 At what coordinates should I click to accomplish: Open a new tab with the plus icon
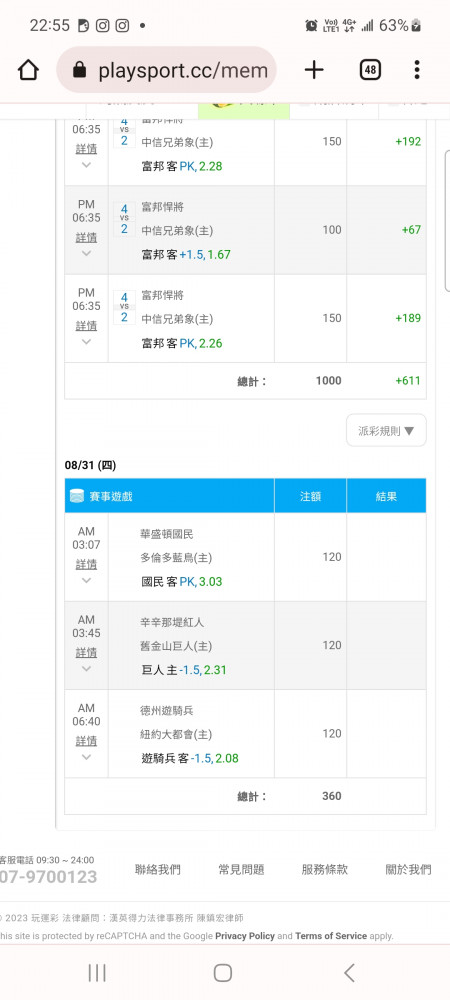(x=314, y=70)
